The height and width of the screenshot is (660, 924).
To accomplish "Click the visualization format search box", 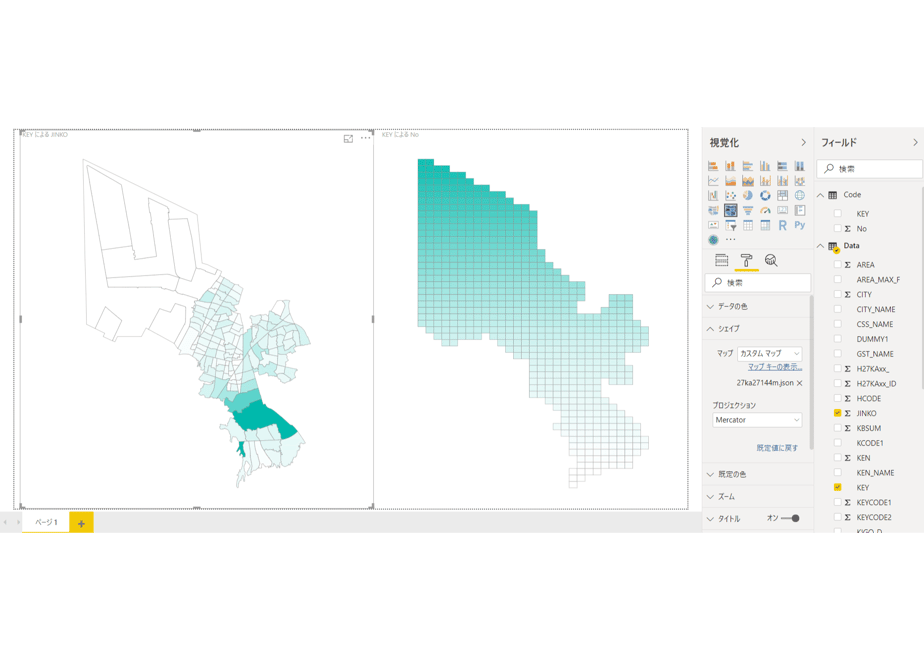I will tap(758, 283).
